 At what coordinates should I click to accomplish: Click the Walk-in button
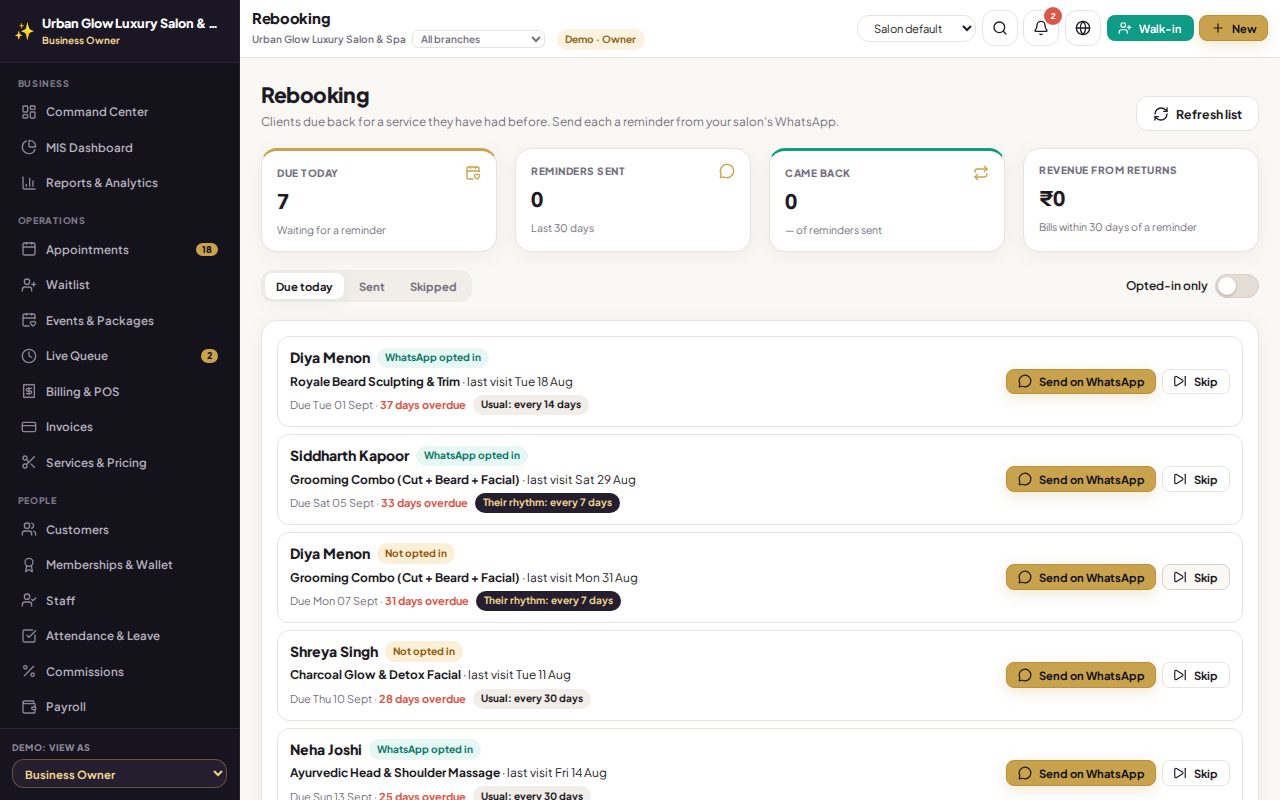[1150, 28]
